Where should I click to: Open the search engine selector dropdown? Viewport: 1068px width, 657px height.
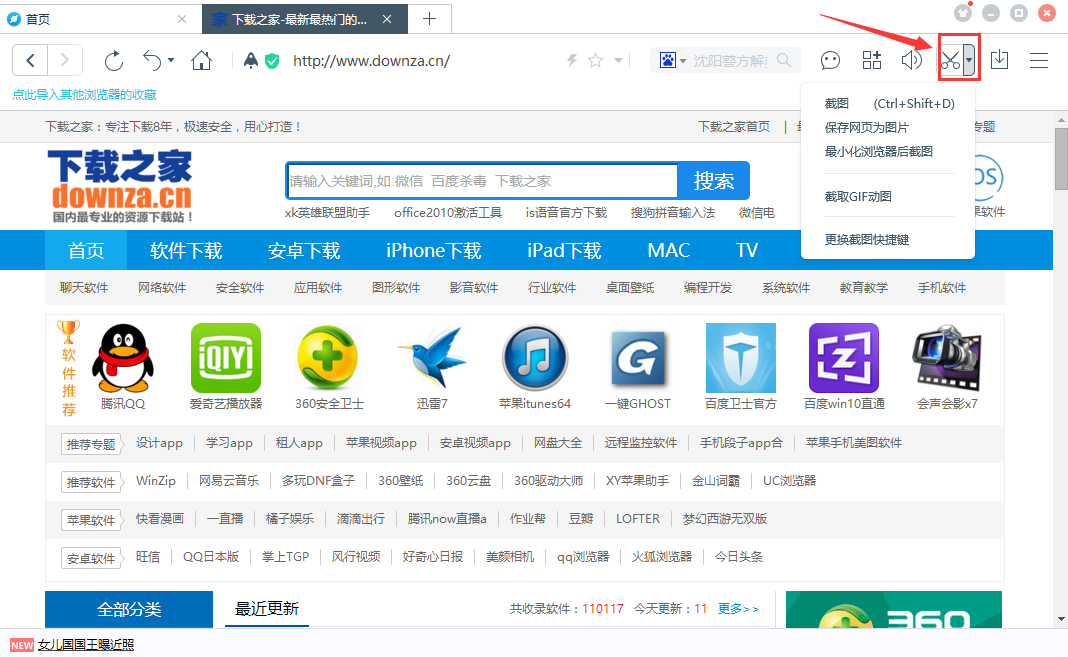673,60
